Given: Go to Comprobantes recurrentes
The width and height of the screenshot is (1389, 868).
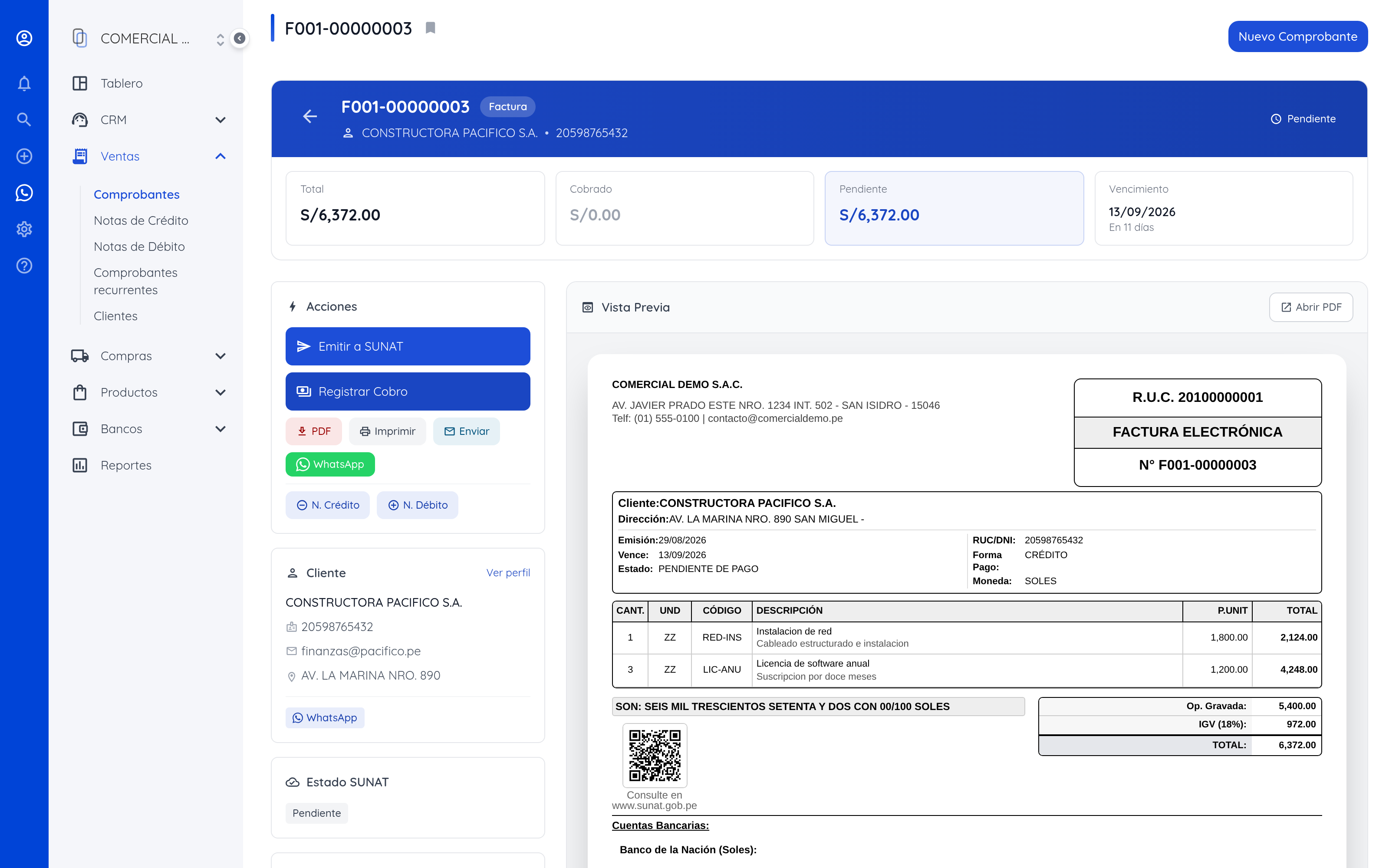Looking at the screenshot, I should [135, 281].
